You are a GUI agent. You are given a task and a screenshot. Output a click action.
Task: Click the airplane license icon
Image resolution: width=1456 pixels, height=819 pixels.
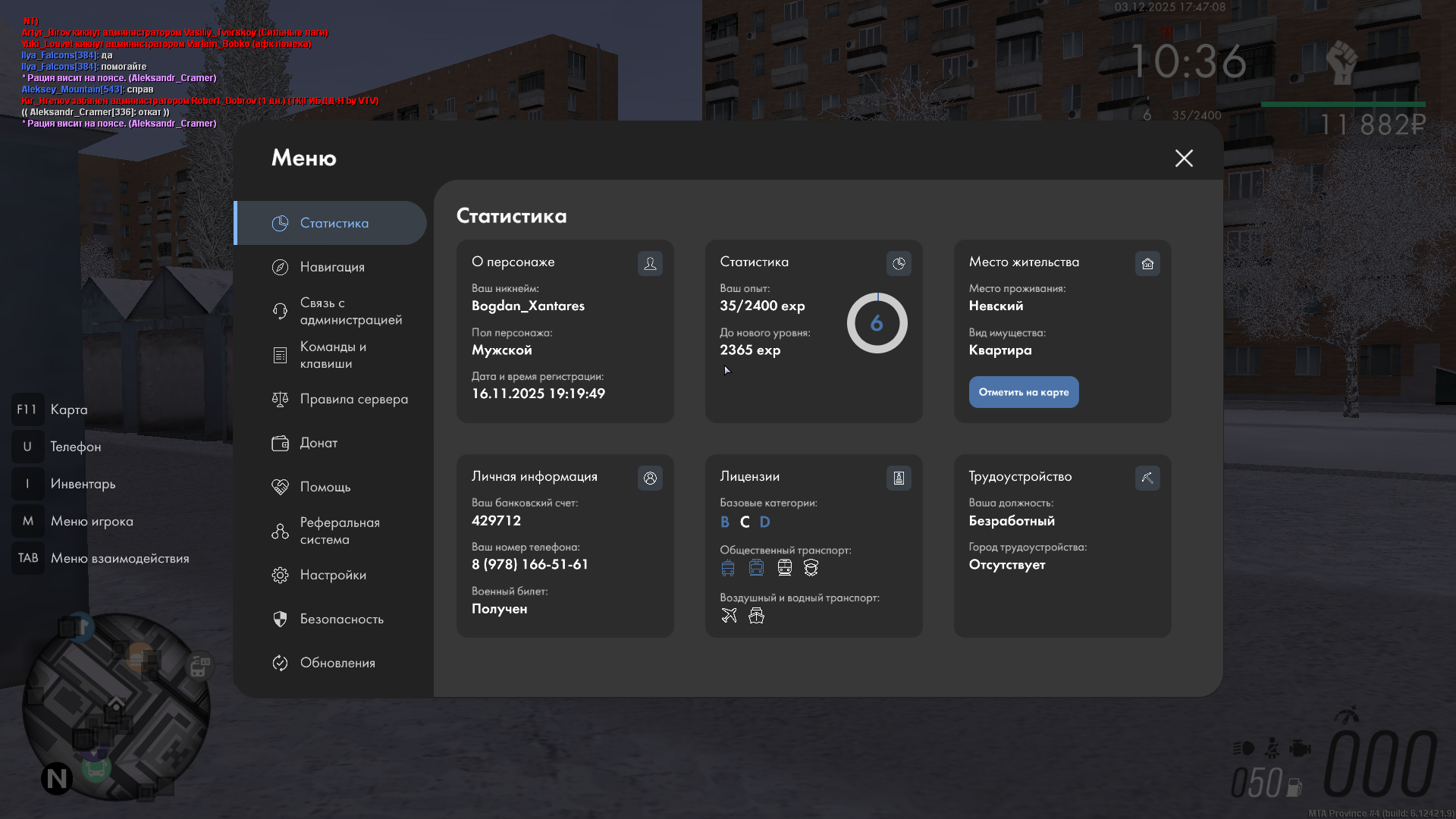click(x=729, y=615)
